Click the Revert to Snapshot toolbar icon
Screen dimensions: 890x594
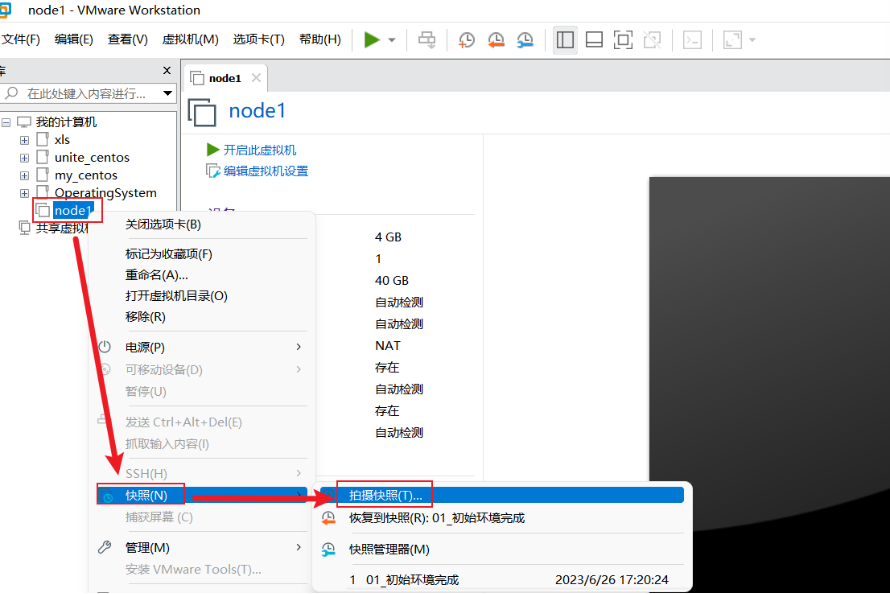pyautogui.click(x=496, y=40)
